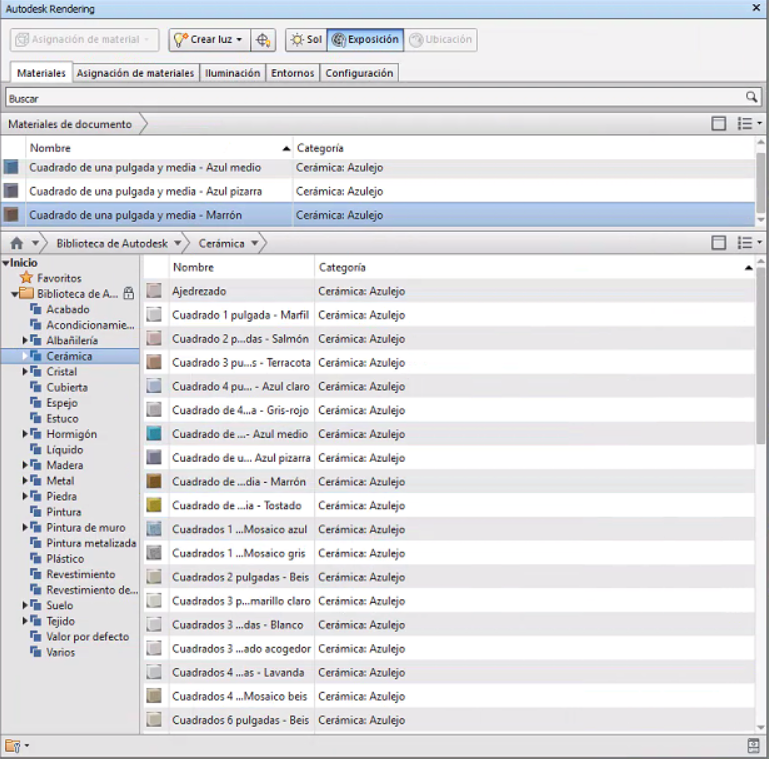769x759 pixels.
Task: Expand the Albañilería category
Action: (x=25, y=340)
